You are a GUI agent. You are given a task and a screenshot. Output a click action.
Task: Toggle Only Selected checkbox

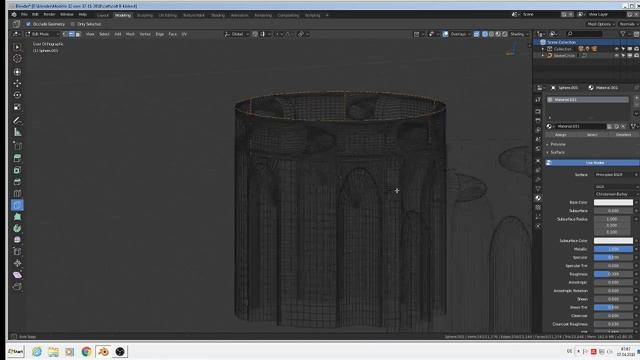pyautogui.click(x=73, y=24)
